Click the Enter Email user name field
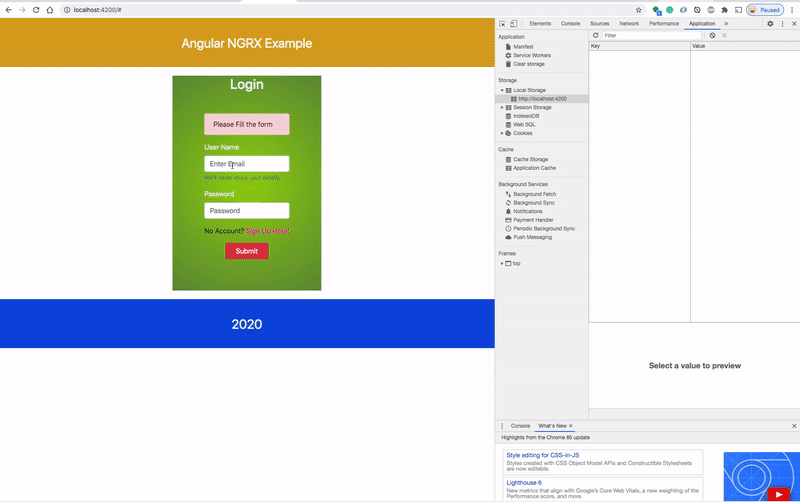 pyautogui.click(x=246, y=164)
